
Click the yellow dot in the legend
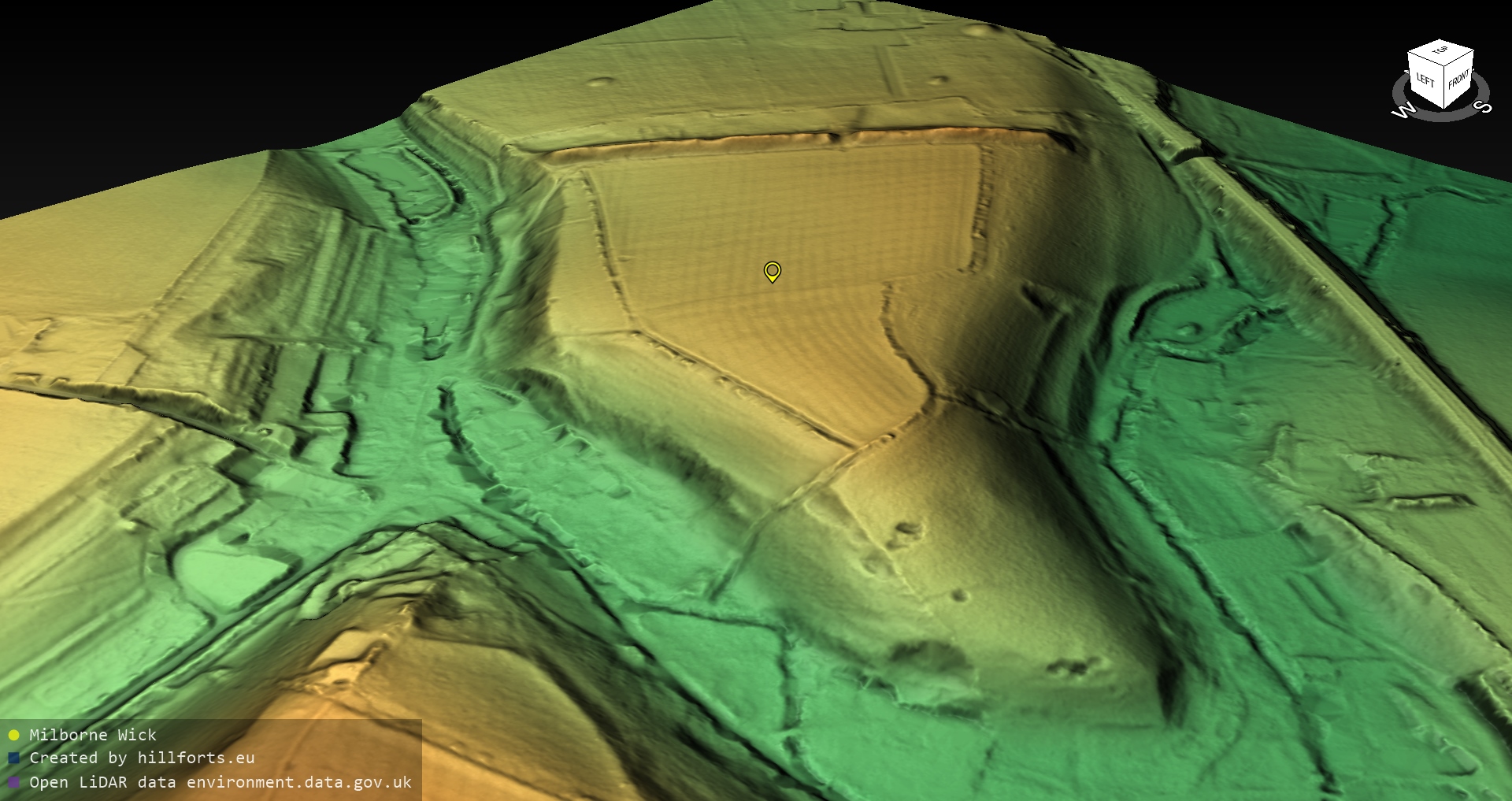[x=13, y=735]
